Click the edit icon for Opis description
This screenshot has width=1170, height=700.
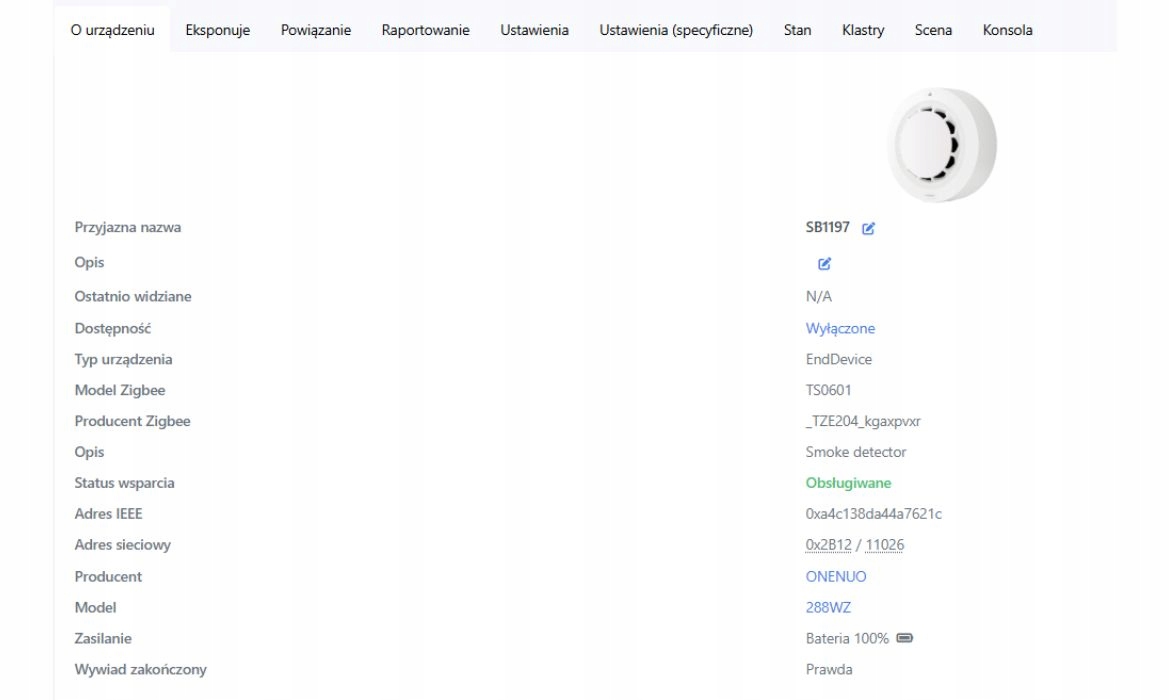click(824, 264)
